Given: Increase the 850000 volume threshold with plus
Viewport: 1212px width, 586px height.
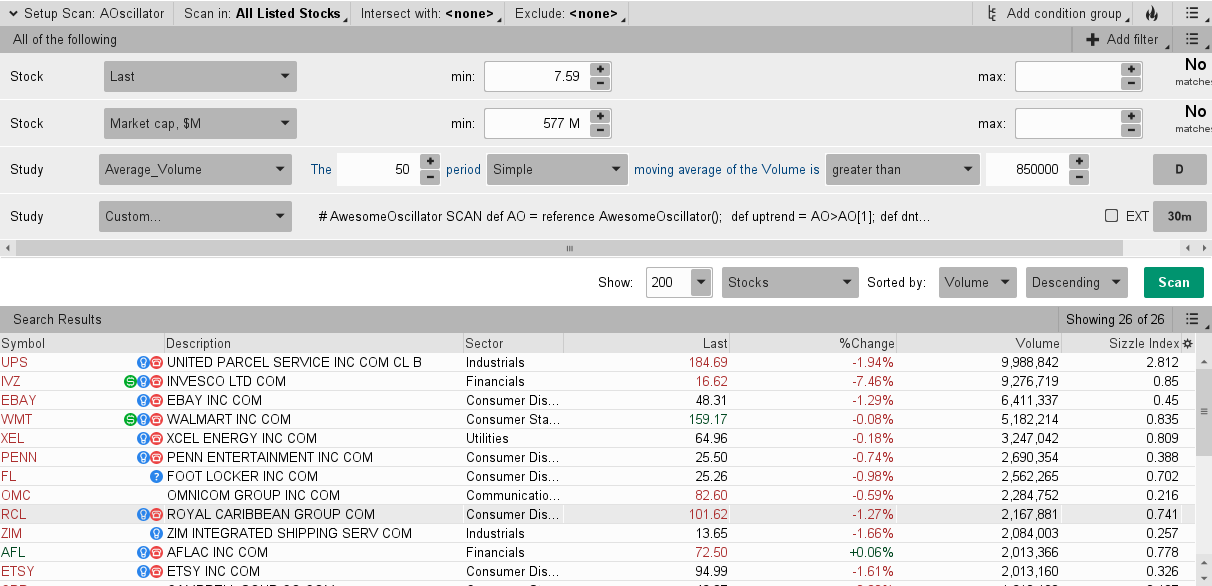Looking at the screenshot, I should point(1079,162).
